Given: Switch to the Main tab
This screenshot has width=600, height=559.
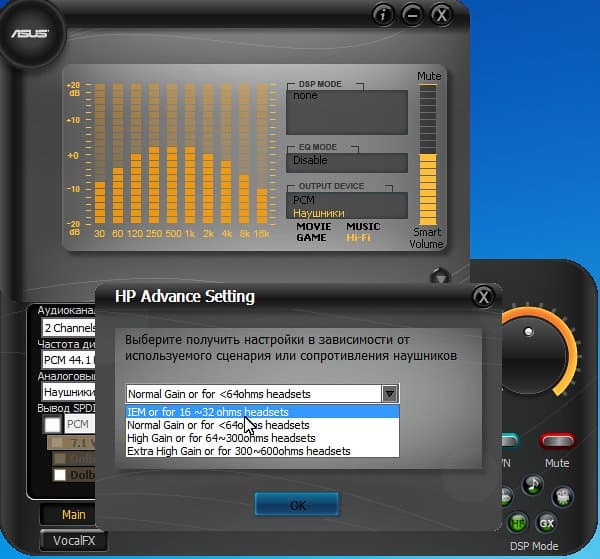Looking at the screenshot, I should click(67, 515).
